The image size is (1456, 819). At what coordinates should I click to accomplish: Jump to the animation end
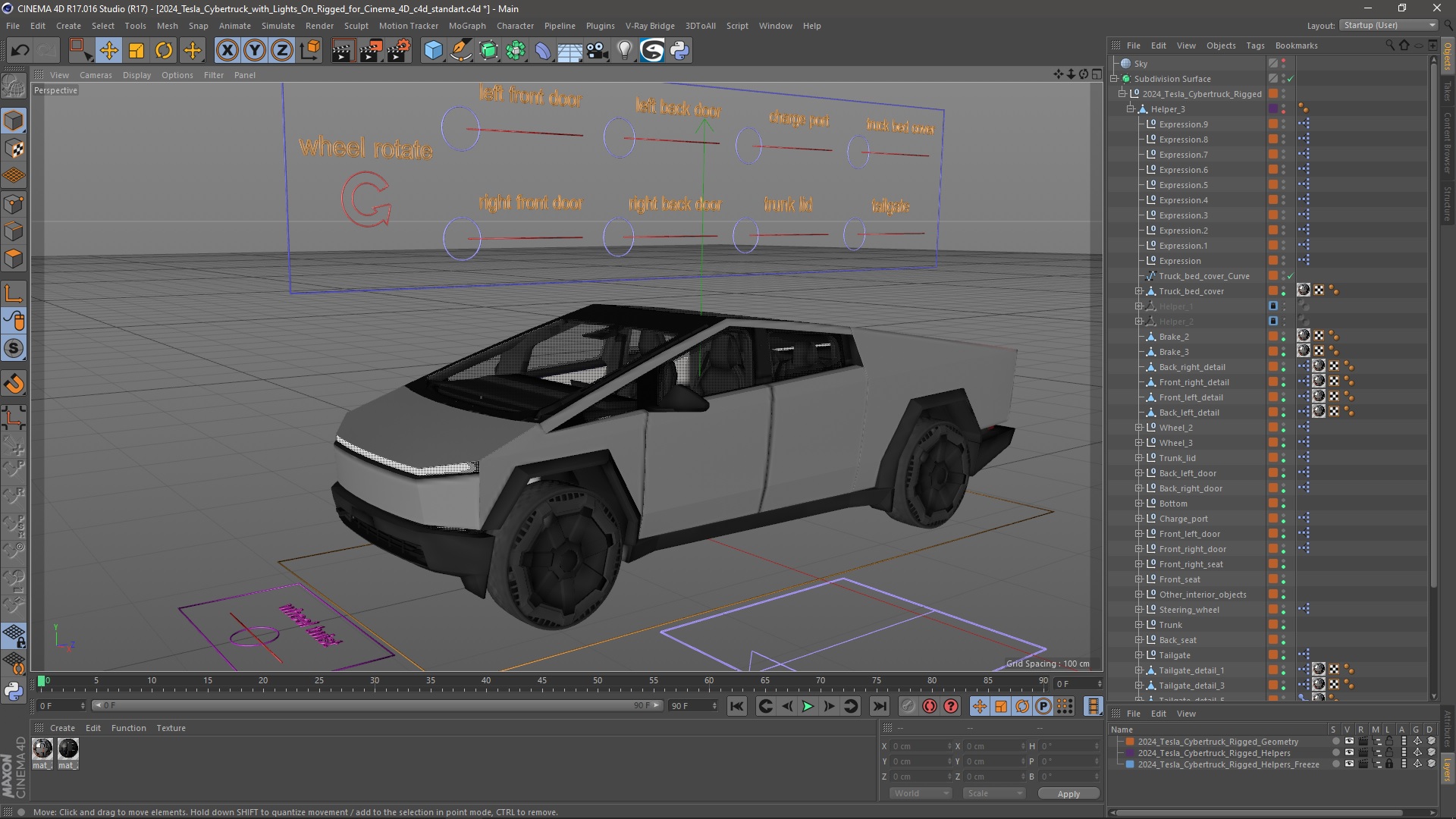(x=879, y=706)
